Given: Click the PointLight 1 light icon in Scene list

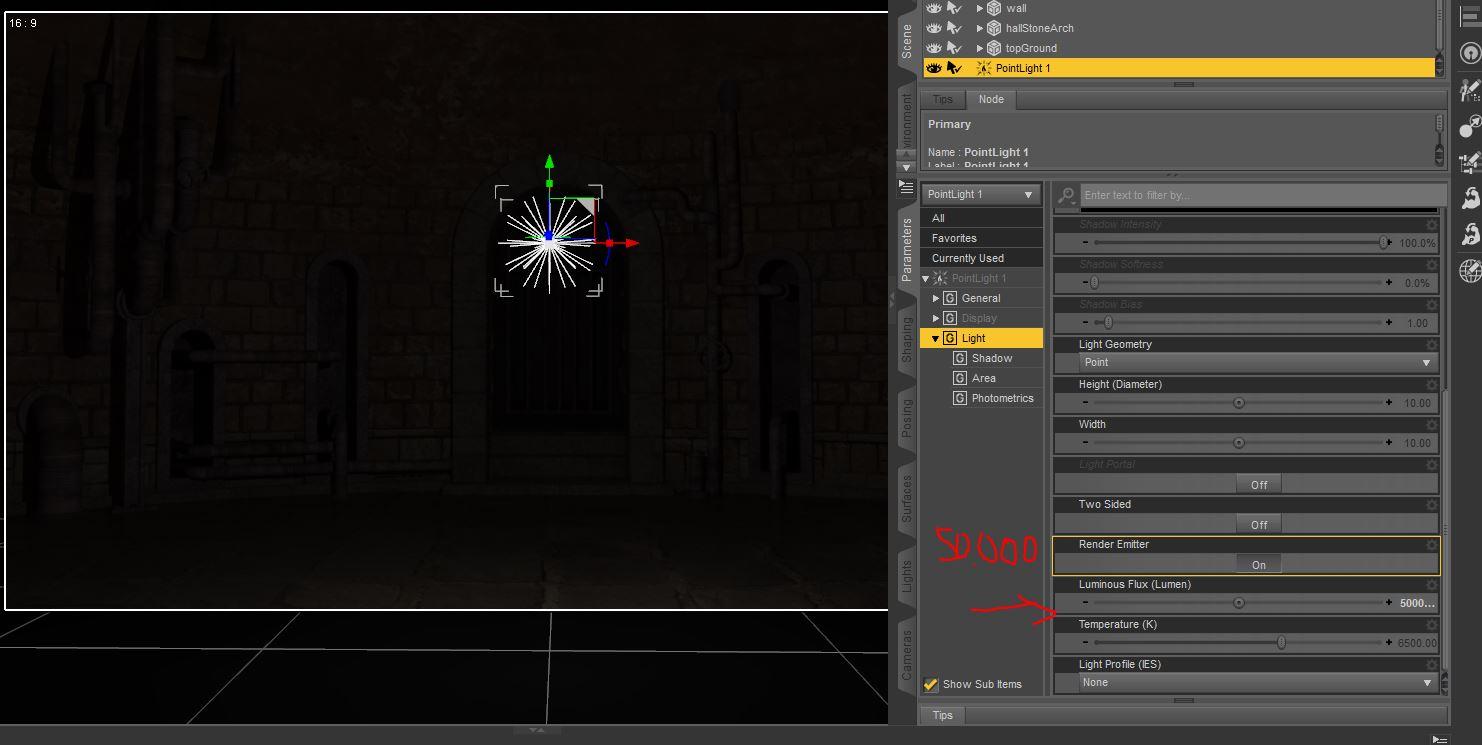Looking at the screenshot, I should pos(984,68).
